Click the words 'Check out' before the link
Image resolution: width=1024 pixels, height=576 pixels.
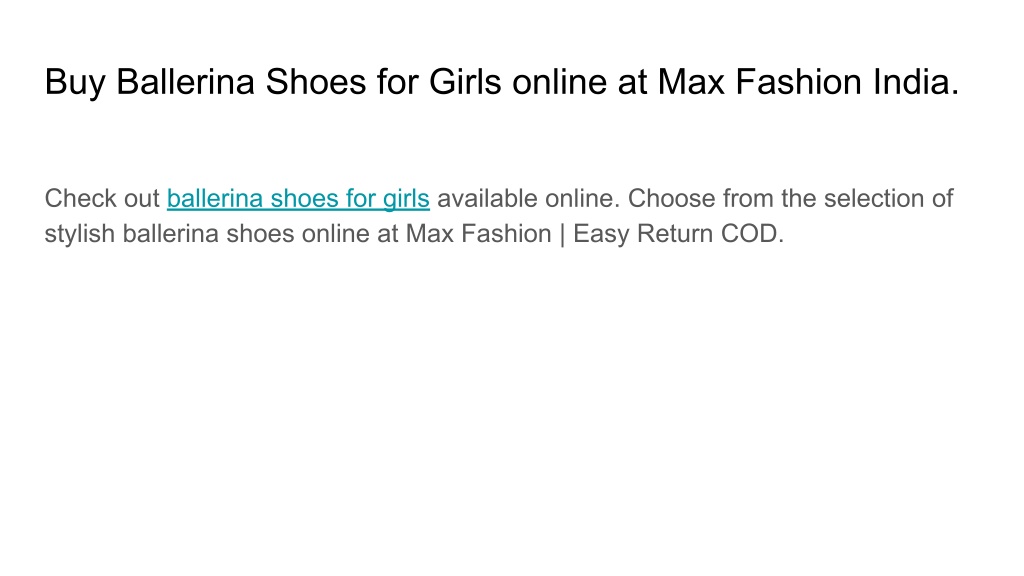102,199
